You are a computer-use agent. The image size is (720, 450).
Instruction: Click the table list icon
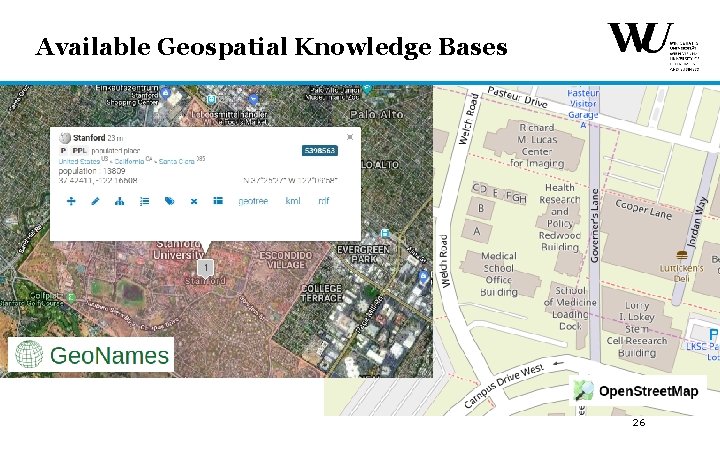[x=218, y=201]
